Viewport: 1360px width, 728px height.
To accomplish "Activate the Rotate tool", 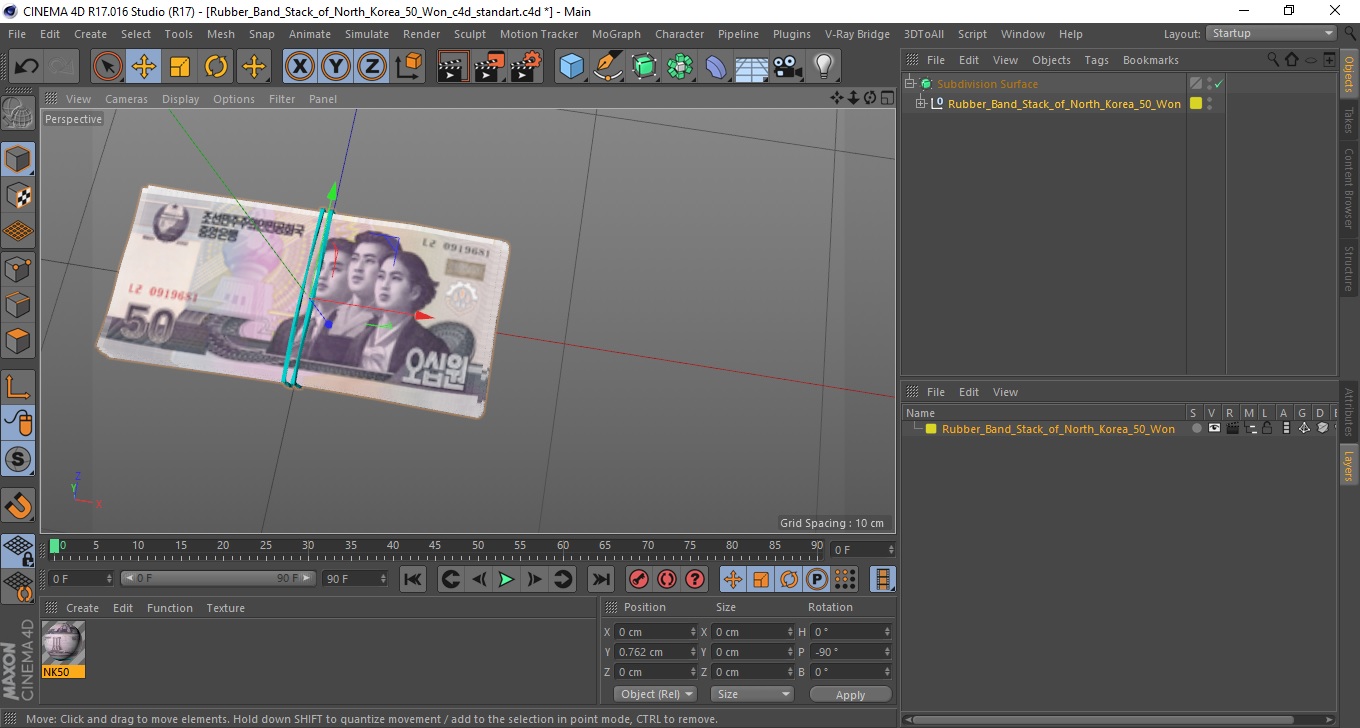I will point(216,67).
